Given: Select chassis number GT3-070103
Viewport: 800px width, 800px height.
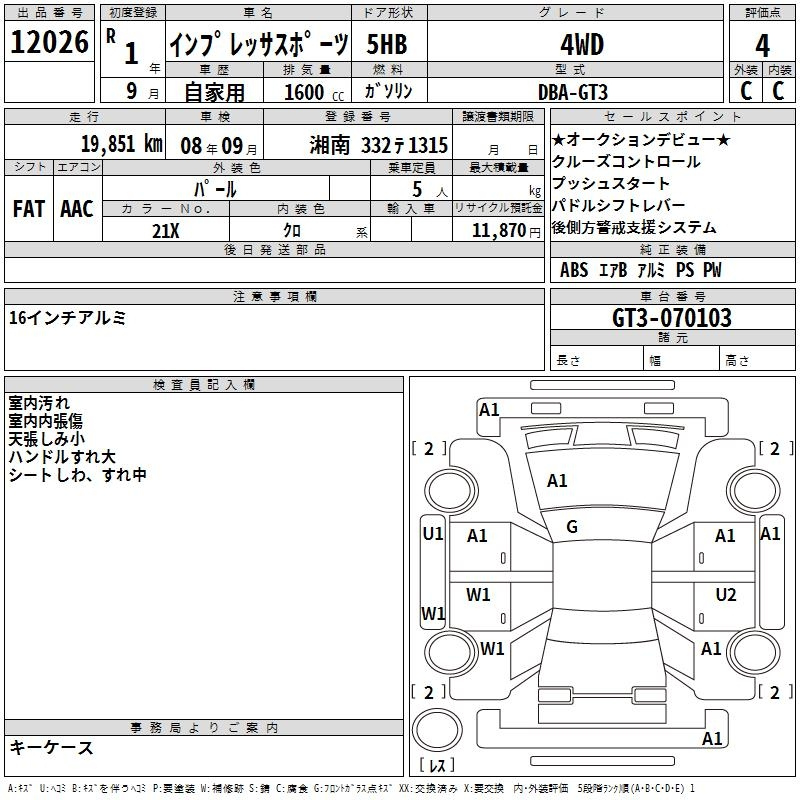Looking at the screenshot, I should (x=671, y=319).
